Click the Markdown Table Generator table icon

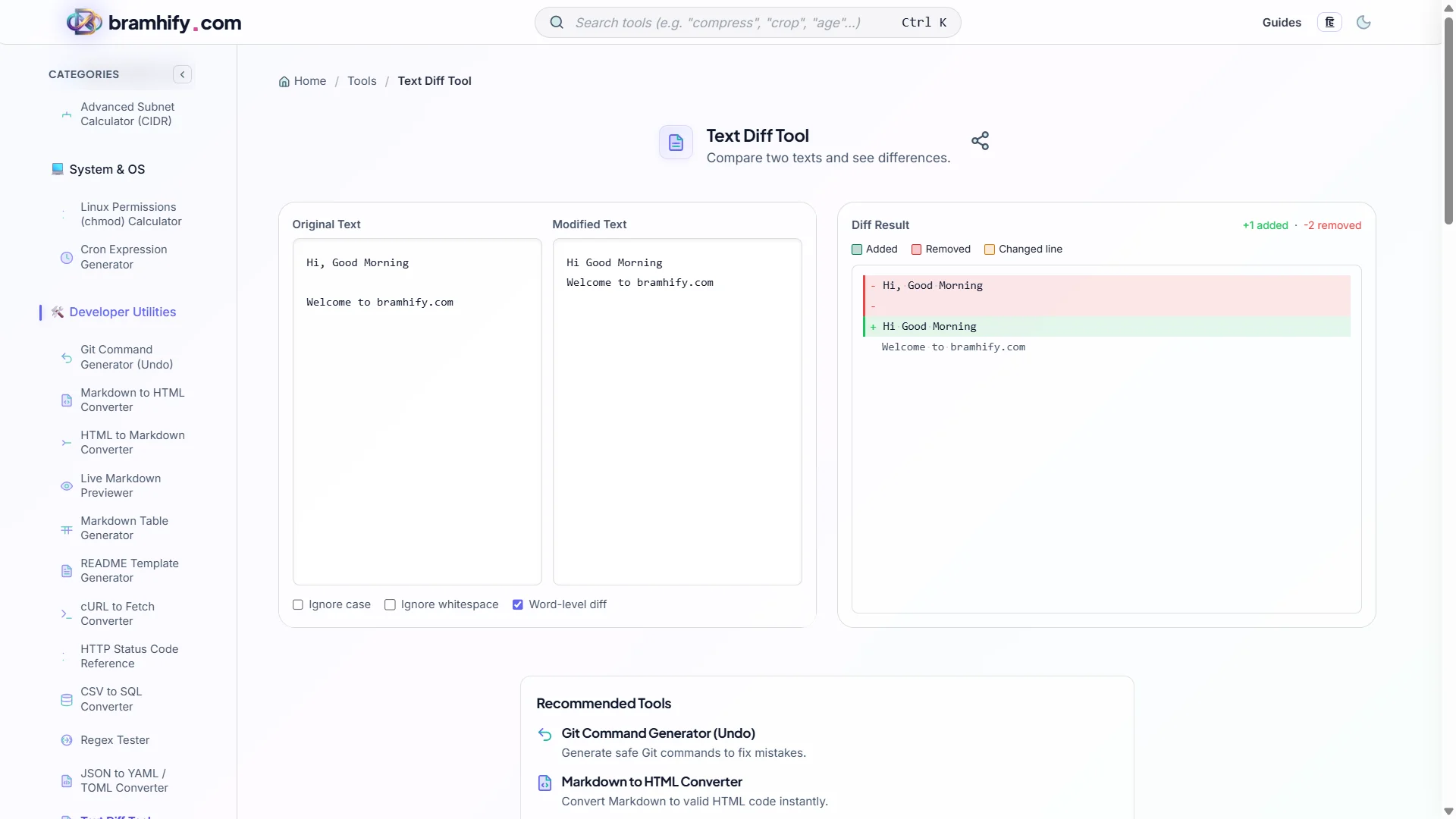click(67, 529)
